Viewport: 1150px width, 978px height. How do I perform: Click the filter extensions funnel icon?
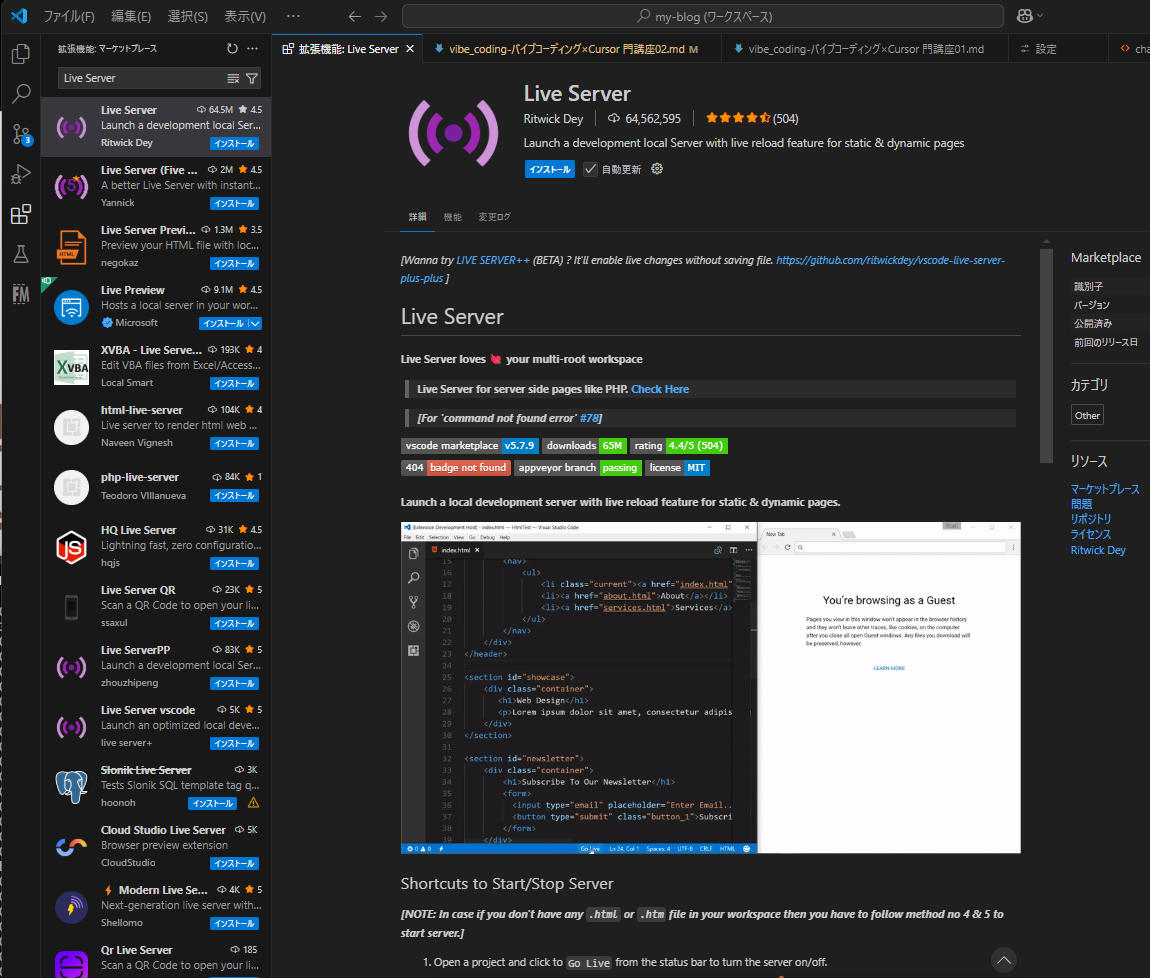tap(252, 78)
